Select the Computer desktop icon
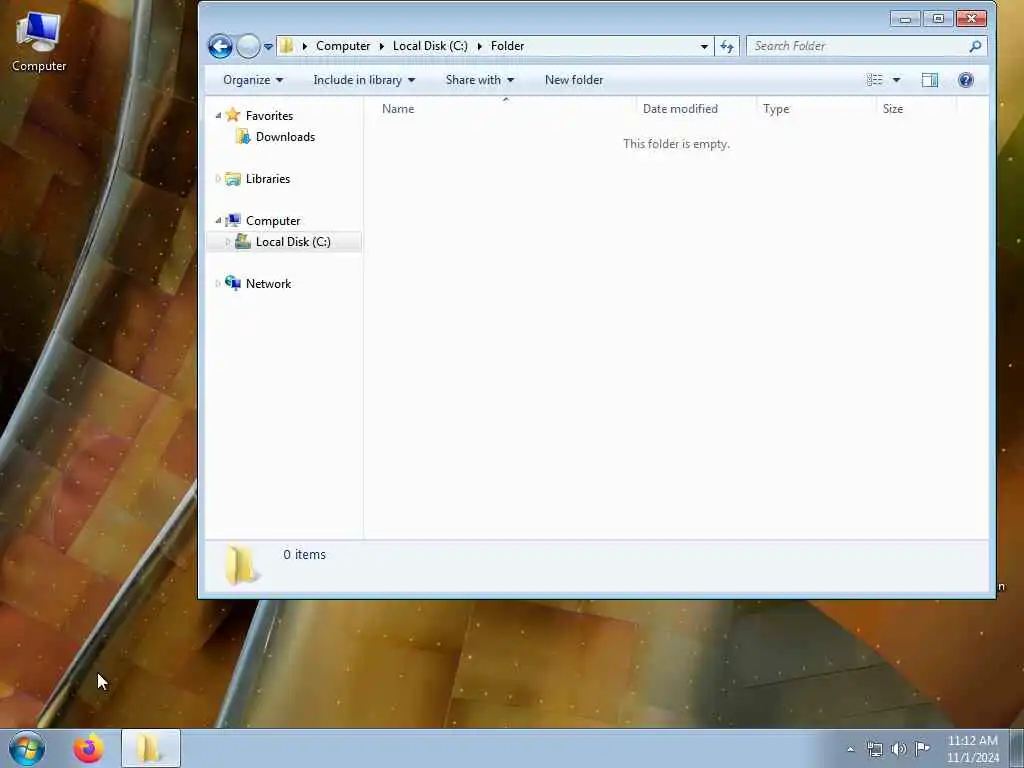 point(39,42)
